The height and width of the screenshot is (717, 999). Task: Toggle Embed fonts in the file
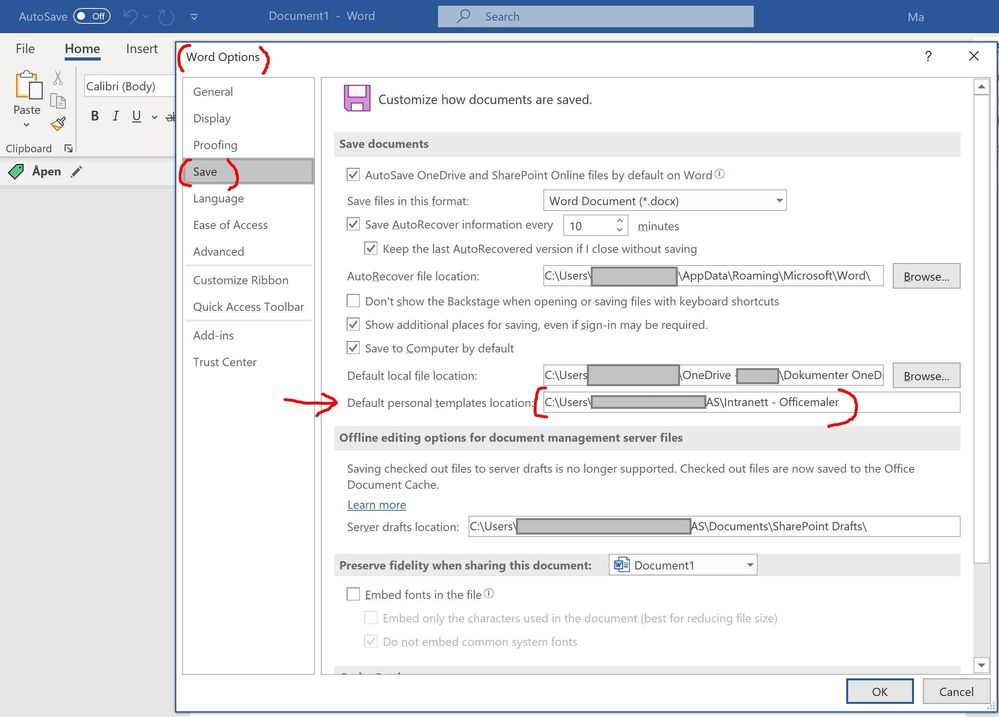click(353, 594)
